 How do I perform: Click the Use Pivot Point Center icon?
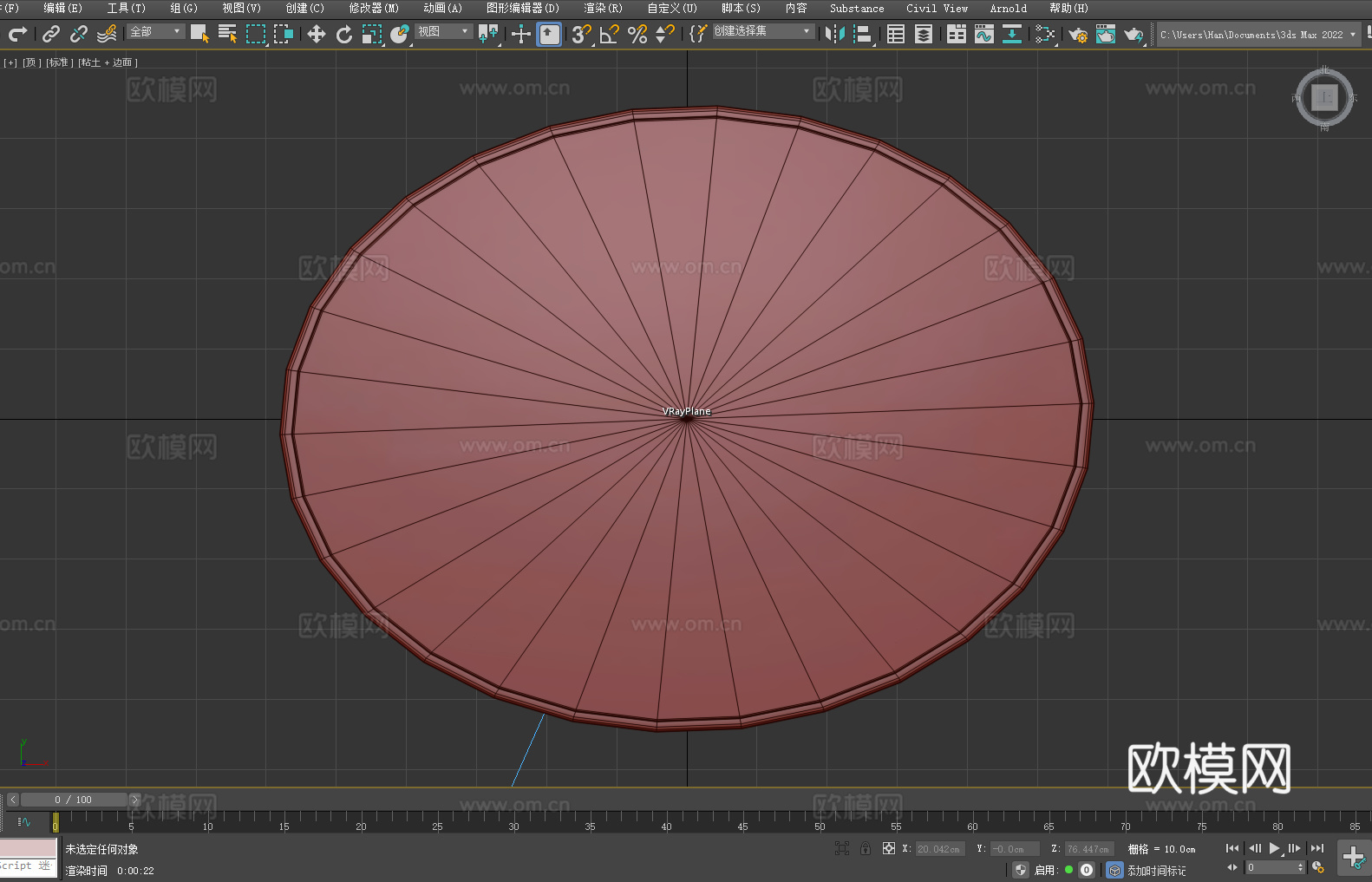(x=488, y=34)
